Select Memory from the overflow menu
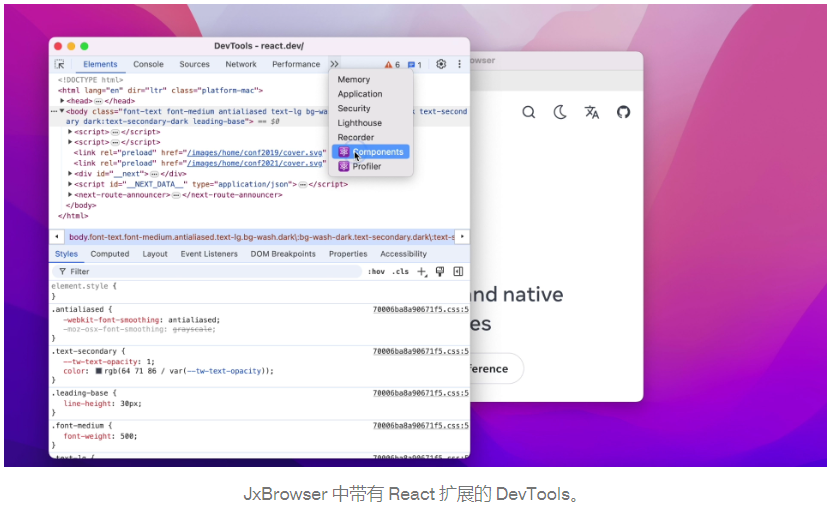This screenshot has height=510, width=830. pos(371,79)
